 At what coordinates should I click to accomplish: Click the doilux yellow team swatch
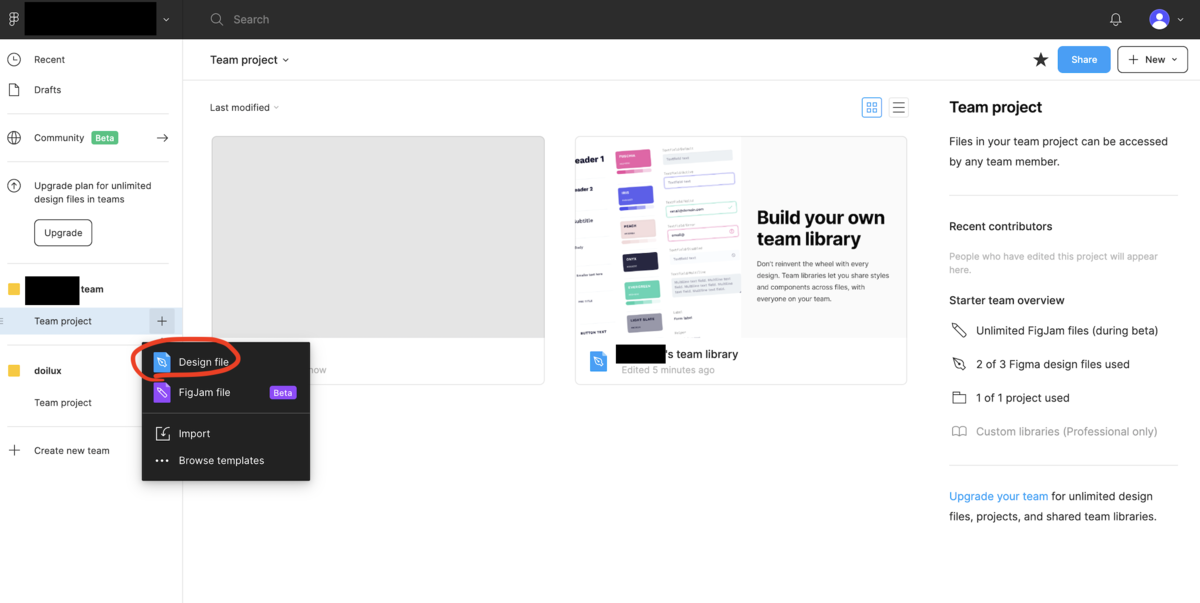click(x=14, y=371)
